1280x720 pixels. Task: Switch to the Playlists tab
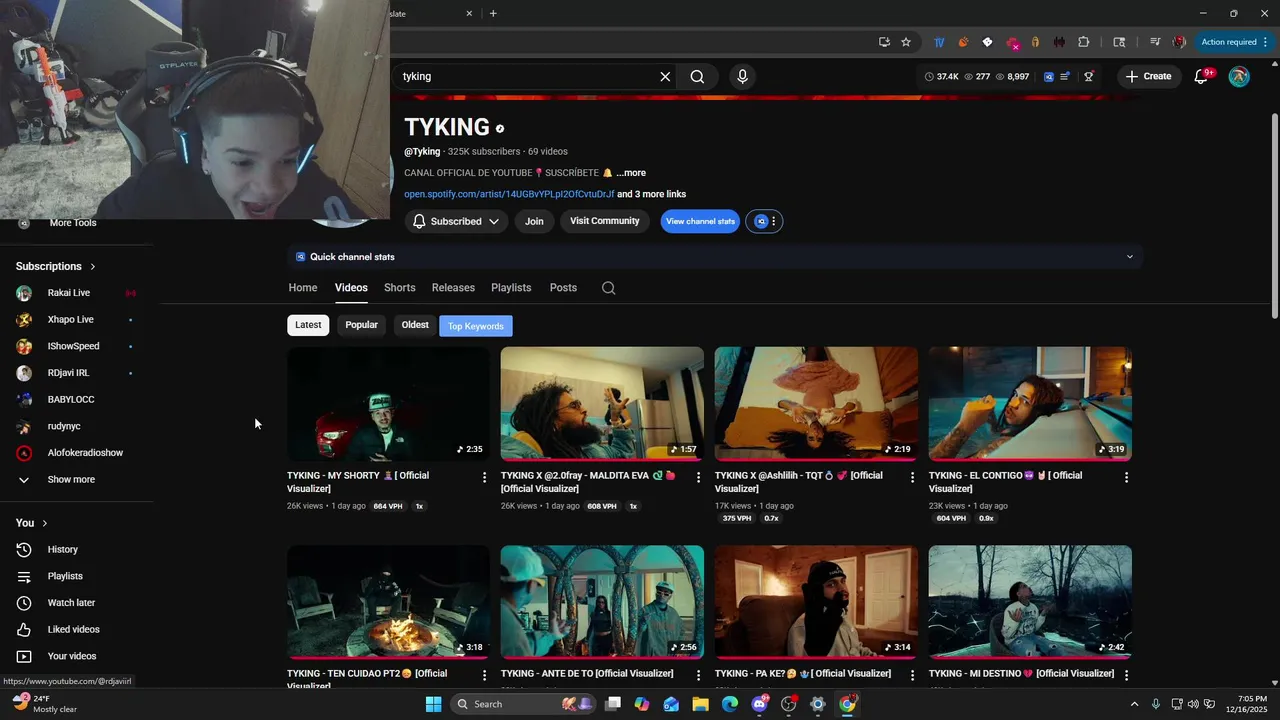[511, 288]
